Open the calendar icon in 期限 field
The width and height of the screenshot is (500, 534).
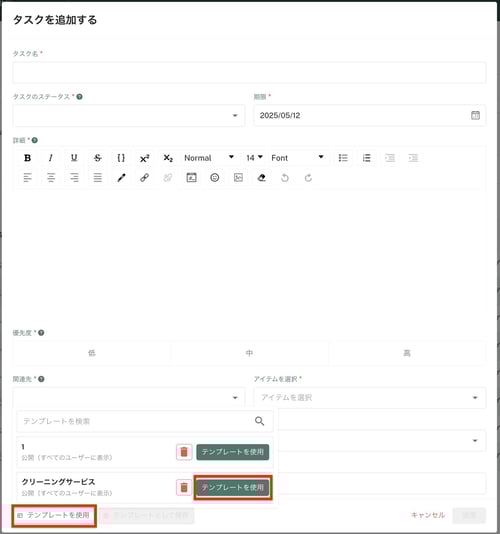click(x=475, y=115)
